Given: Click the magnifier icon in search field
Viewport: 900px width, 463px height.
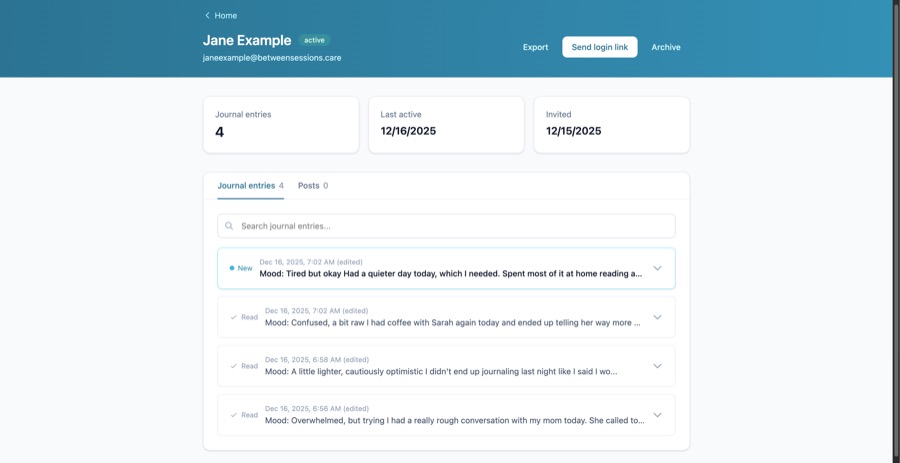Looking at the screenshot, I should click(229, 226).
